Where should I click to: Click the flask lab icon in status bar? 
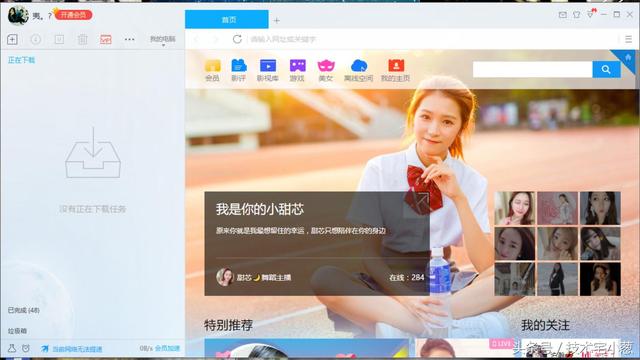point(12,349)
